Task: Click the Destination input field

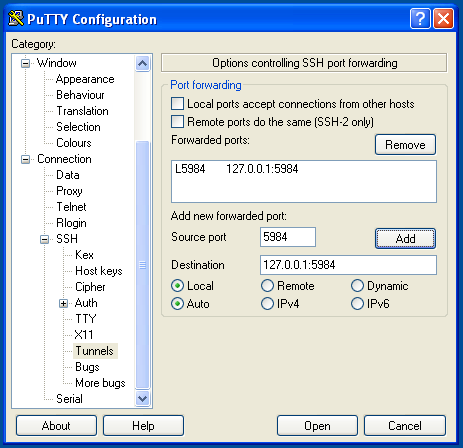Action: tap(348, 265)
